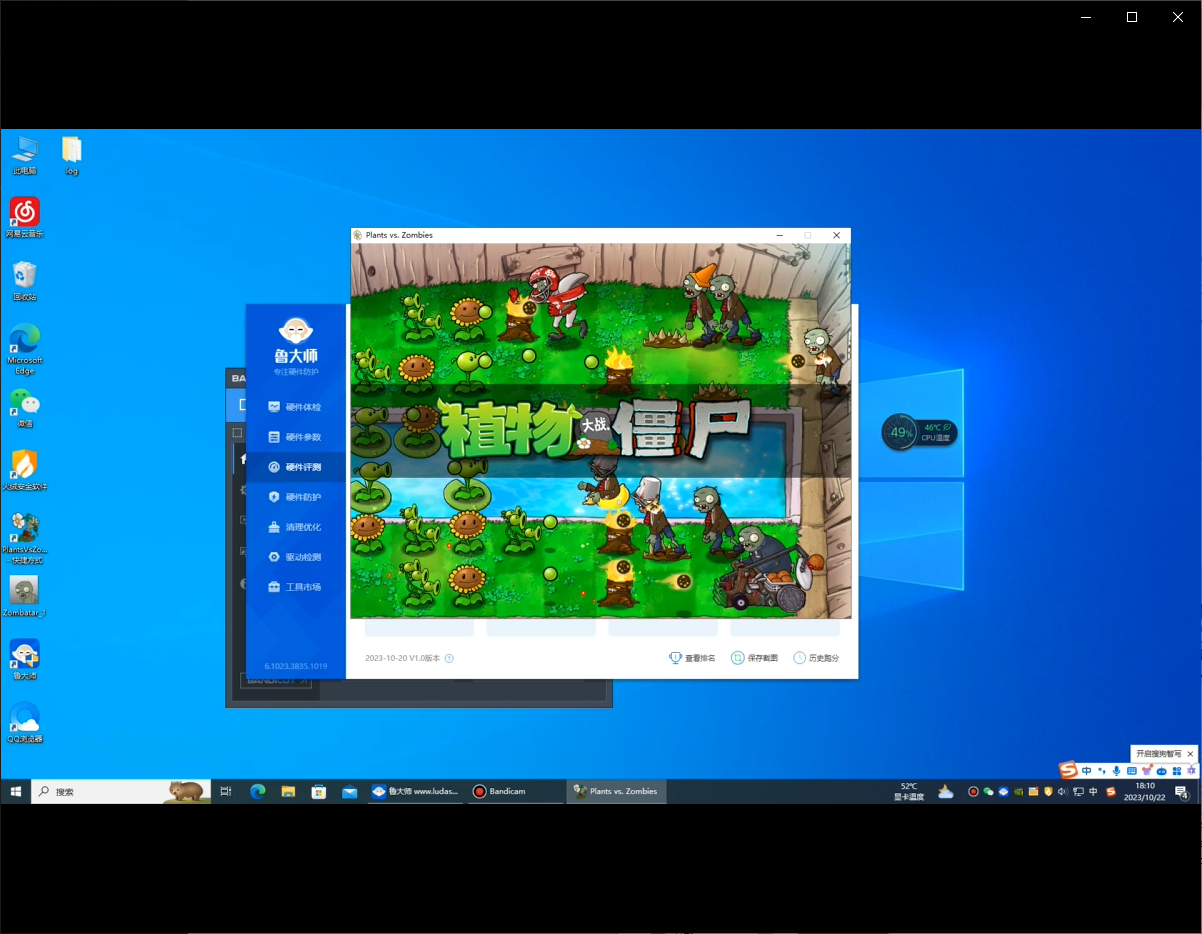Select PlantsVsZombies shortcut on desktop
Viewport: 1202px width, 934px height.
coord(25,539)
